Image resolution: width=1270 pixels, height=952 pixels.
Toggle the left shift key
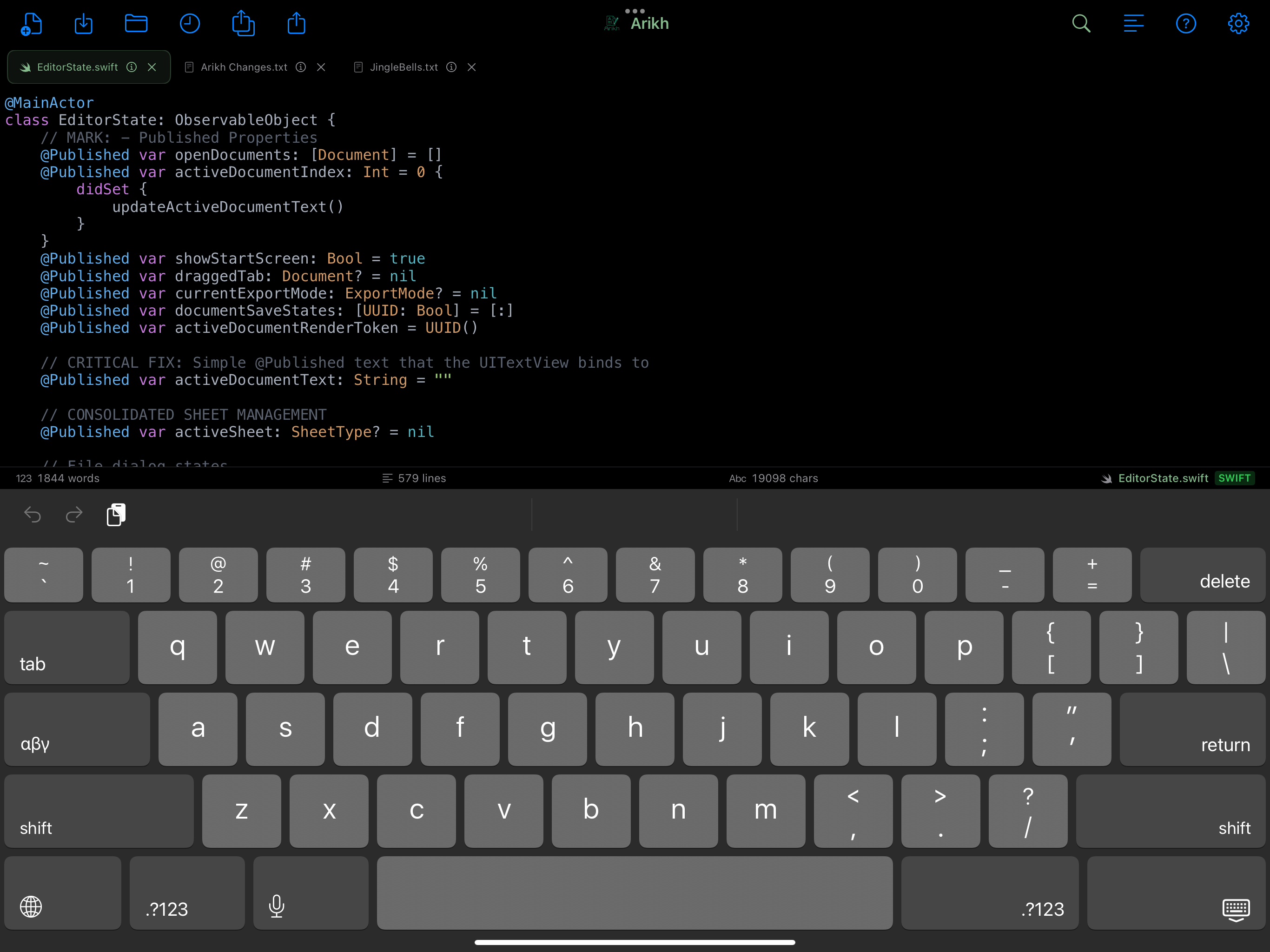[x=99, y=811]
